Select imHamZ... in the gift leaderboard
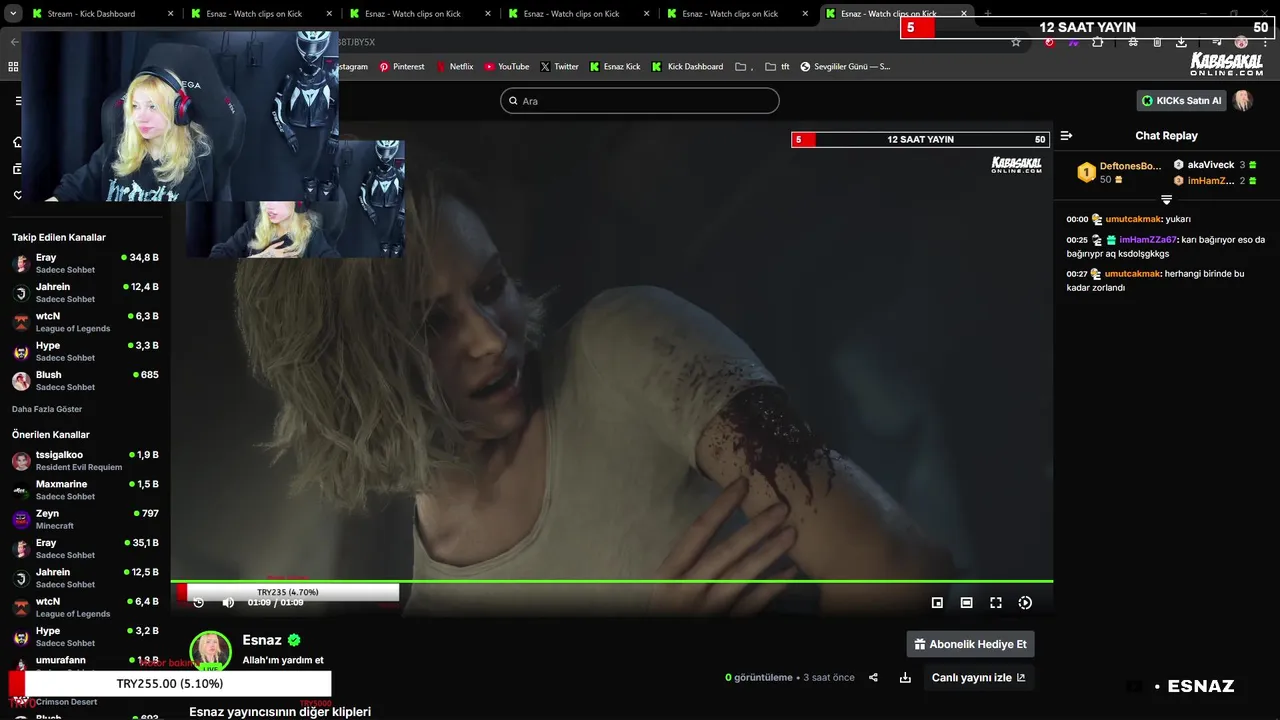Screen dimensions: 1280x720 pyautogui.click(x=1211, y=181)
